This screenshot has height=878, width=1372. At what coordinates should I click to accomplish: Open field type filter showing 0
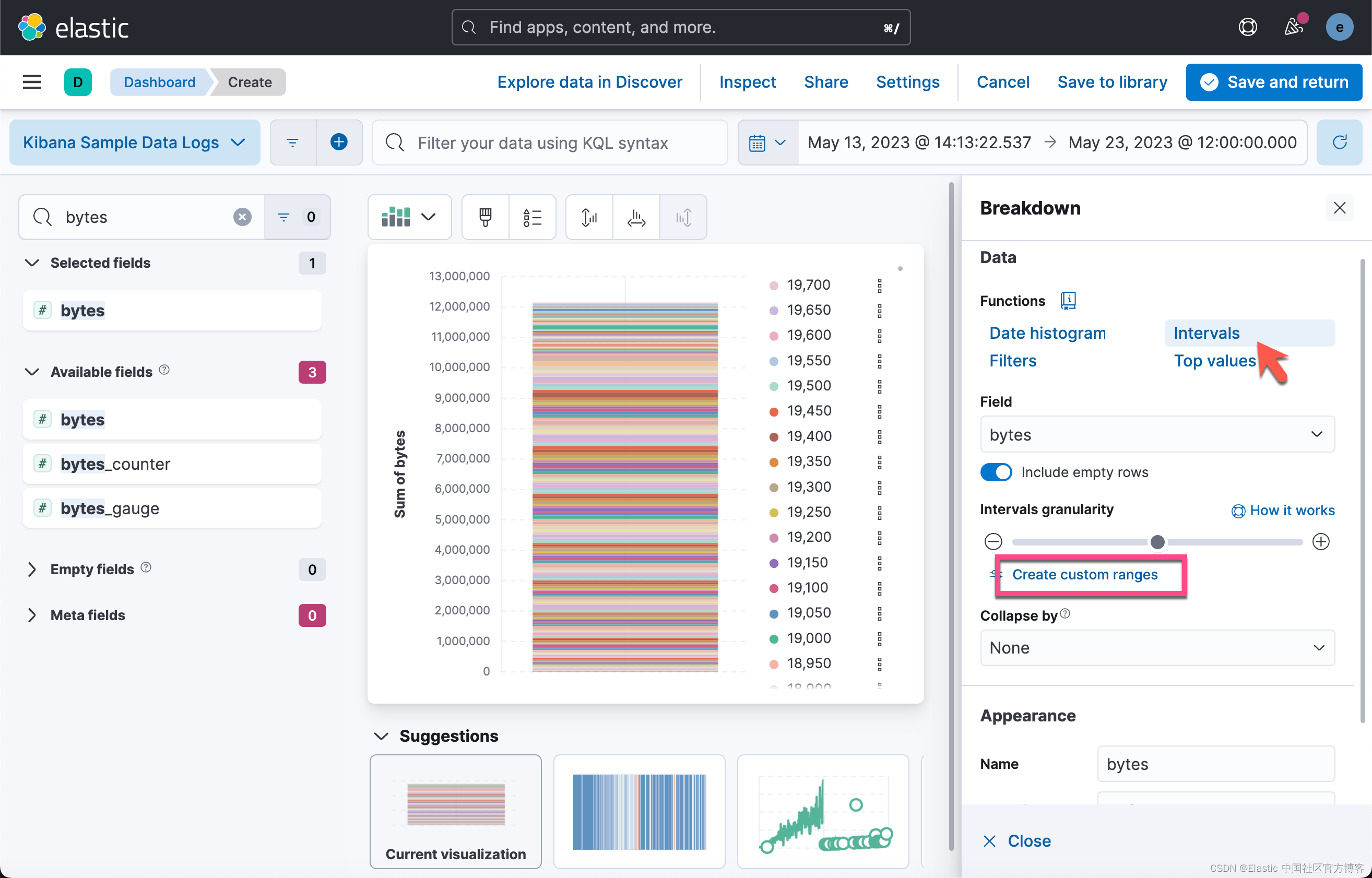coord(297,217)
